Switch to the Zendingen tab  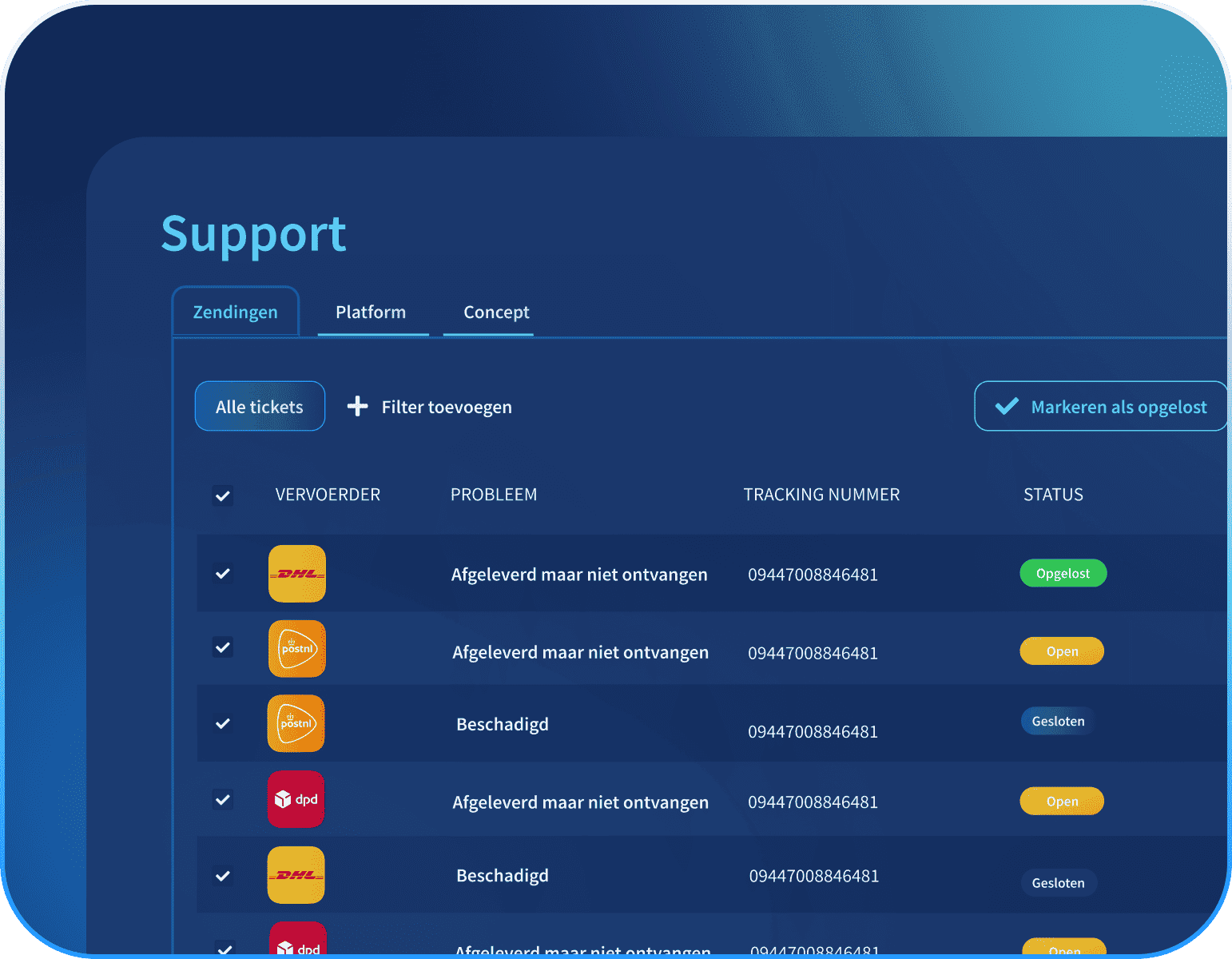[236, 312]
